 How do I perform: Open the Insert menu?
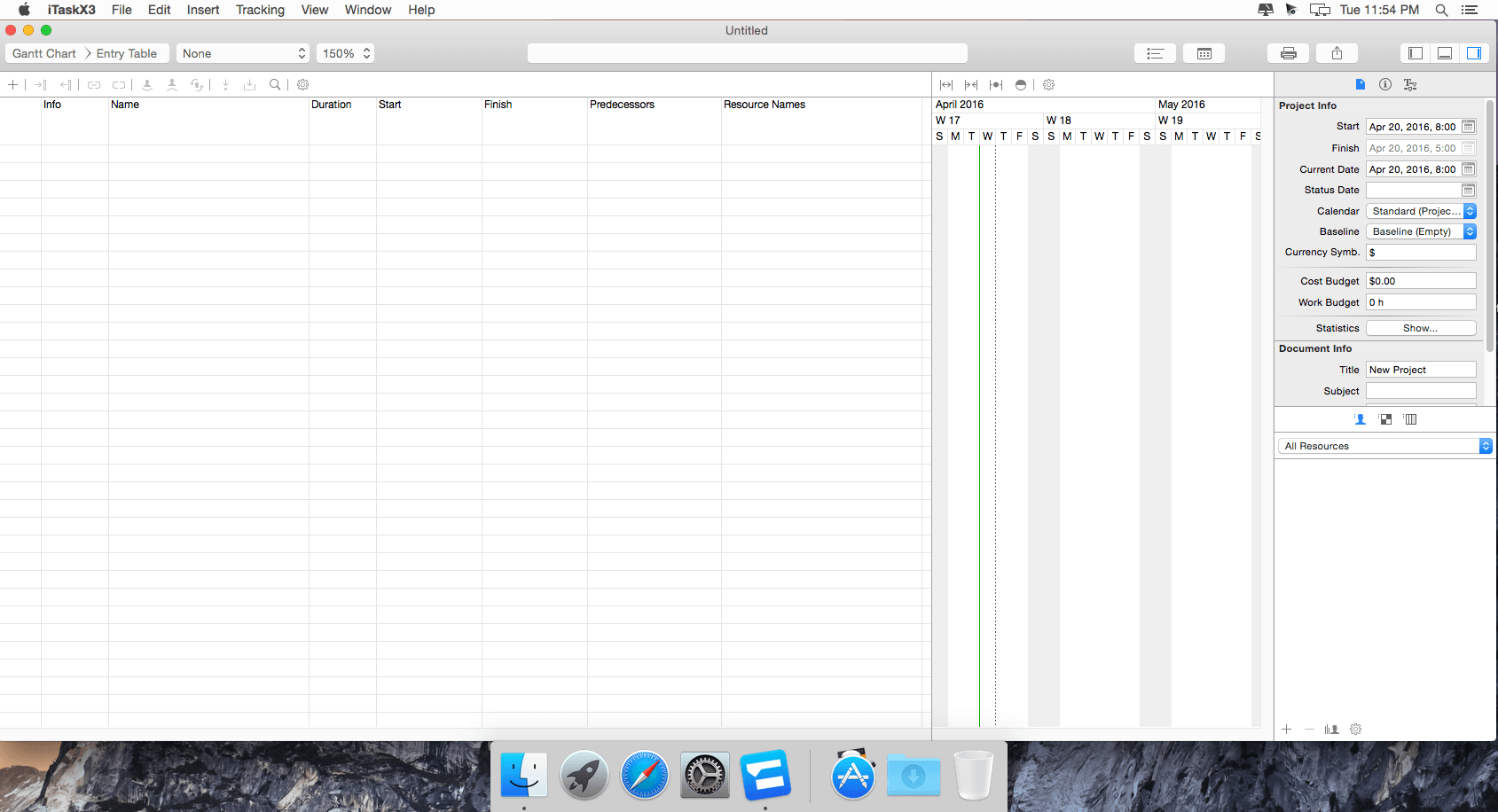(203, 10)
